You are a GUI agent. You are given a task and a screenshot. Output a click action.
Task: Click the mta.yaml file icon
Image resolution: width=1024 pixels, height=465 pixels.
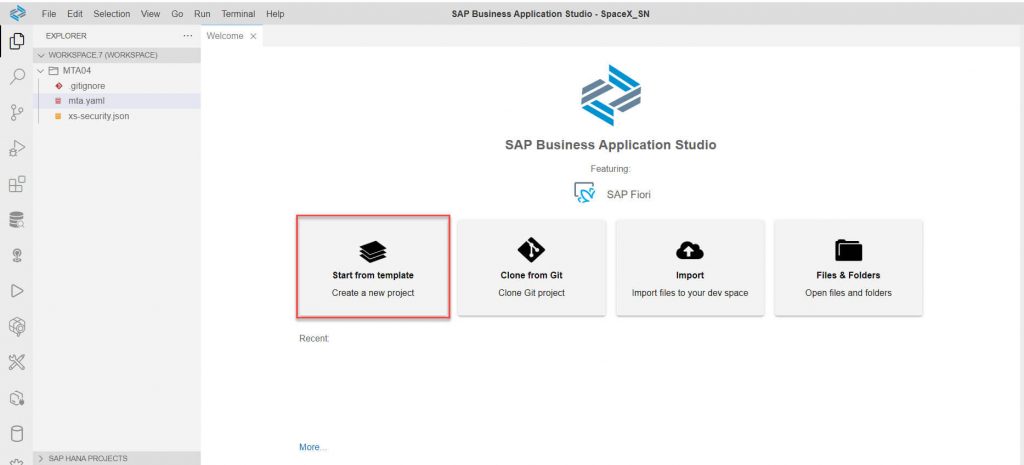pos(59,101)
